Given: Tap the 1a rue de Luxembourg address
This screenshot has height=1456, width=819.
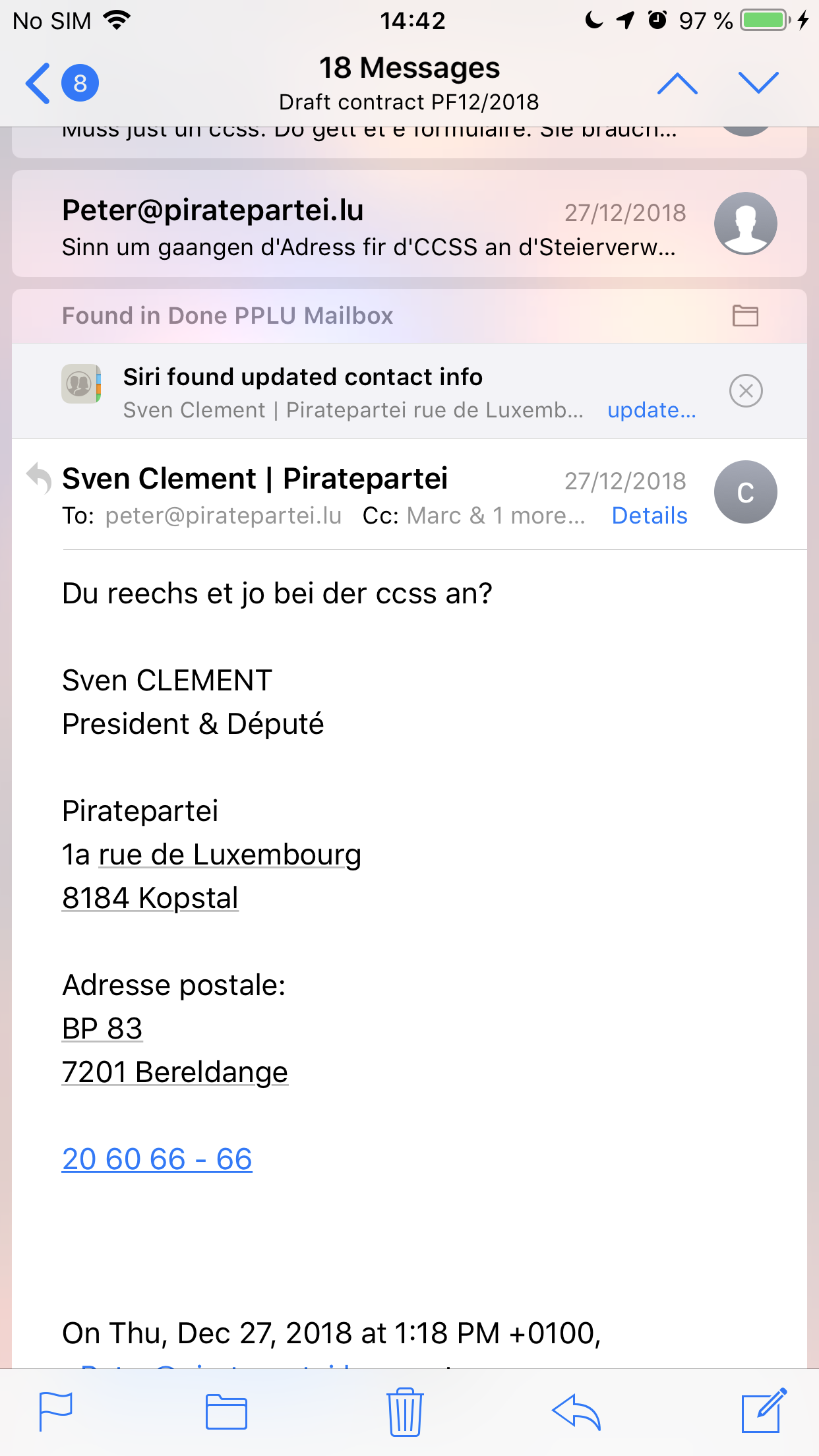Looking at the screenshot, I should click(229, 855).
